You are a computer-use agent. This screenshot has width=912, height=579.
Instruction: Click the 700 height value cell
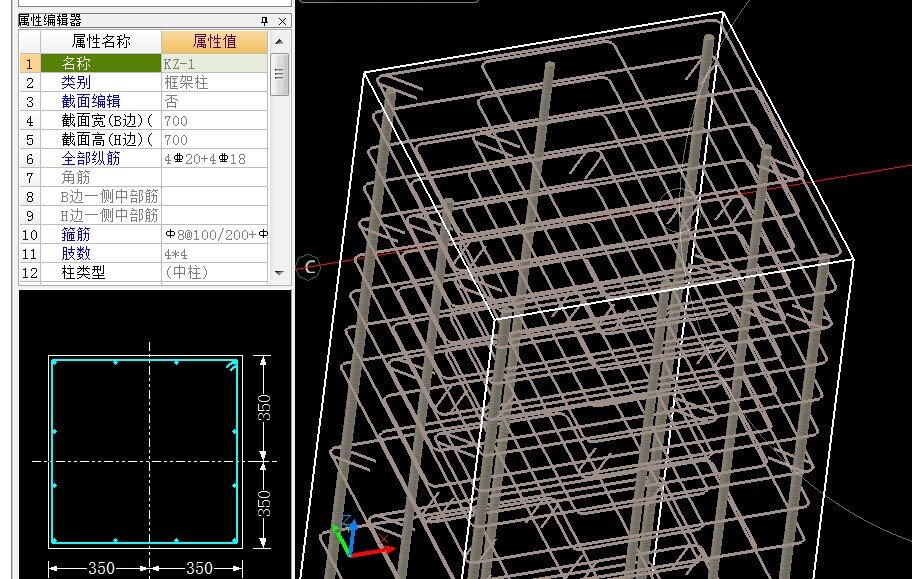point(214,140)
